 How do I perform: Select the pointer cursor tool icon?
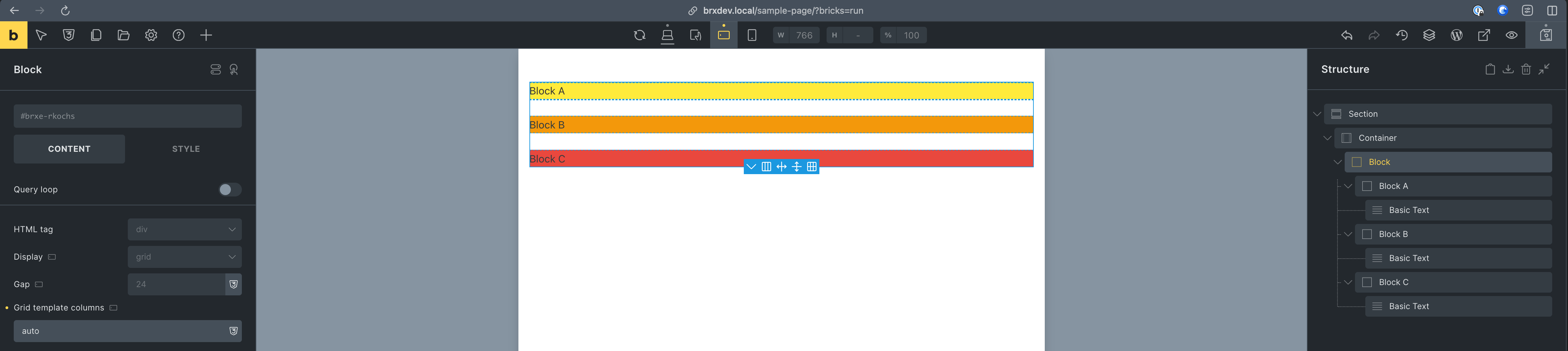coord(41,35)
